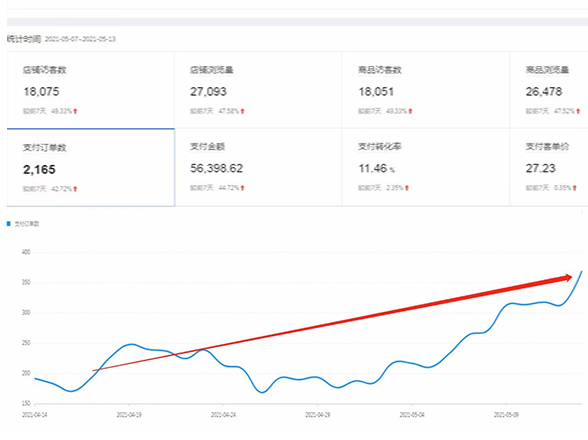This screenshot has width=588, height=440.
Task: Click the value 26,478
Action: [x=544, y=92]
